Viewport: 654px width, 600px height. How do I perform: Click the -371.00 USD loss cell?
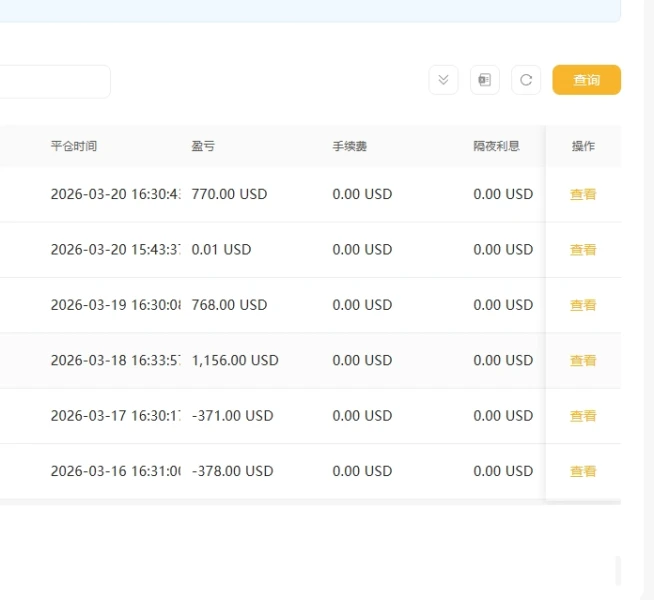pos(232,415)
